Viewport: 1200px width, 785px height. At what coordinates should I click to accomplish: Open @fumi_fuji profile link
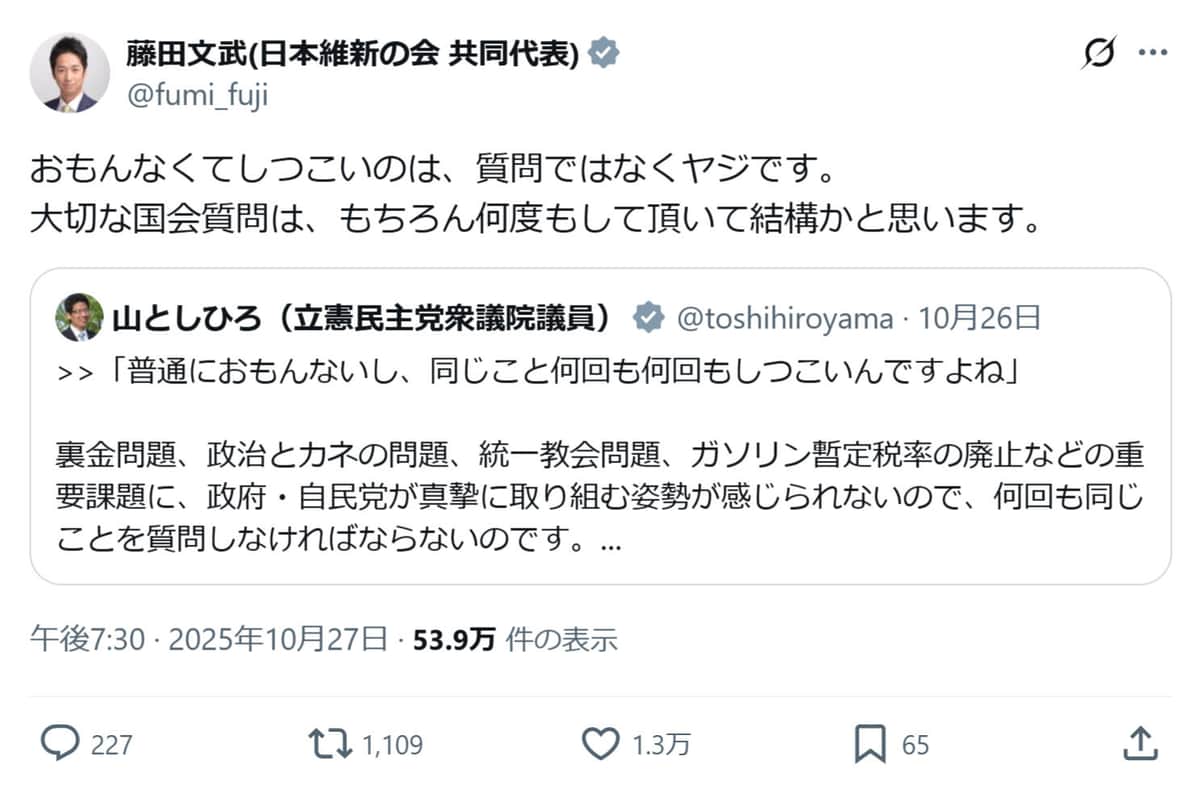tap(196, 97)
